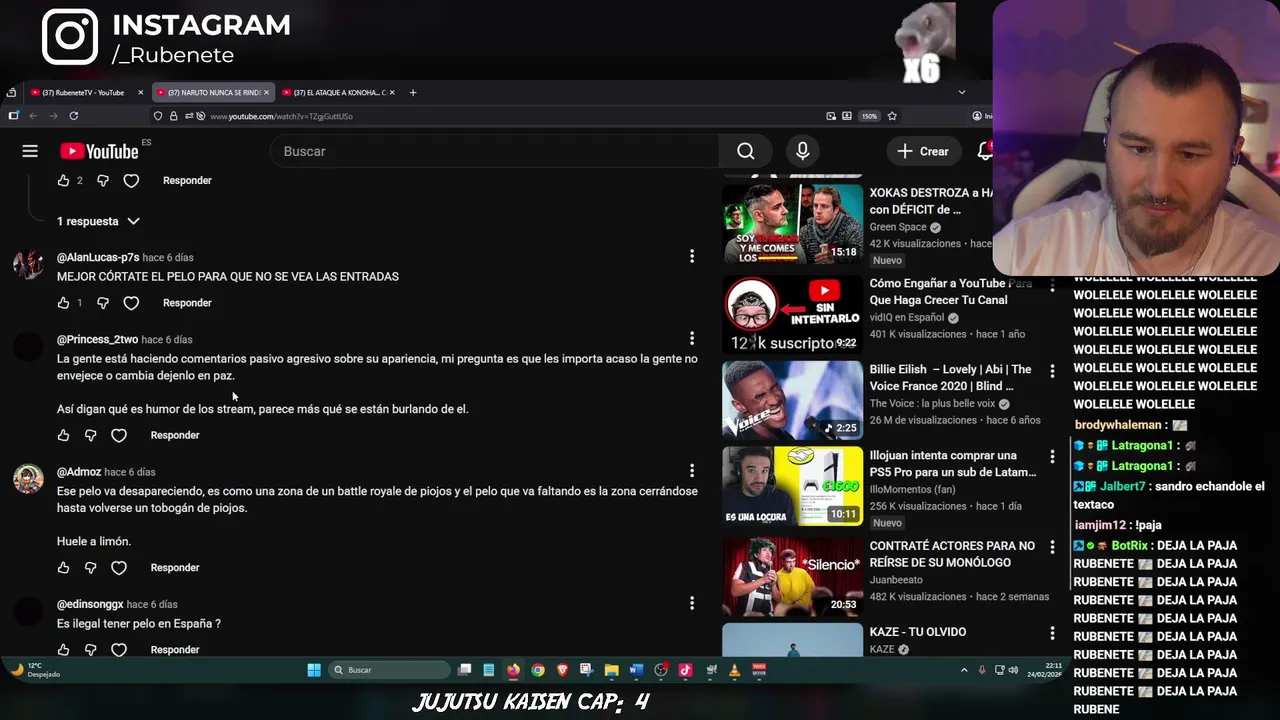
Task: Show hidden system tray icons
Action: coord(964,670)
